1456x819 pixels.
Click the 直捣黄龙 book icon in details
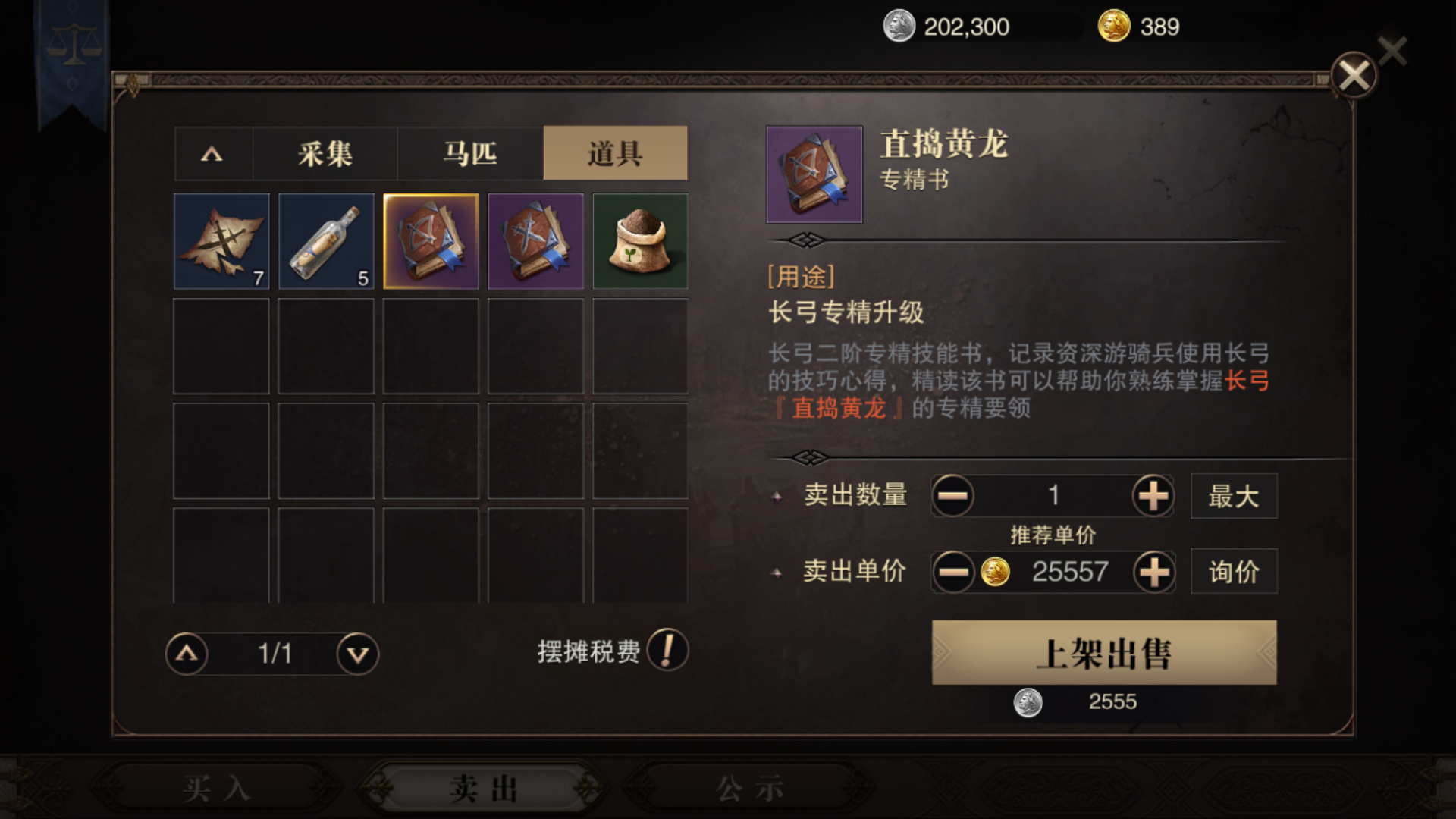814,174
